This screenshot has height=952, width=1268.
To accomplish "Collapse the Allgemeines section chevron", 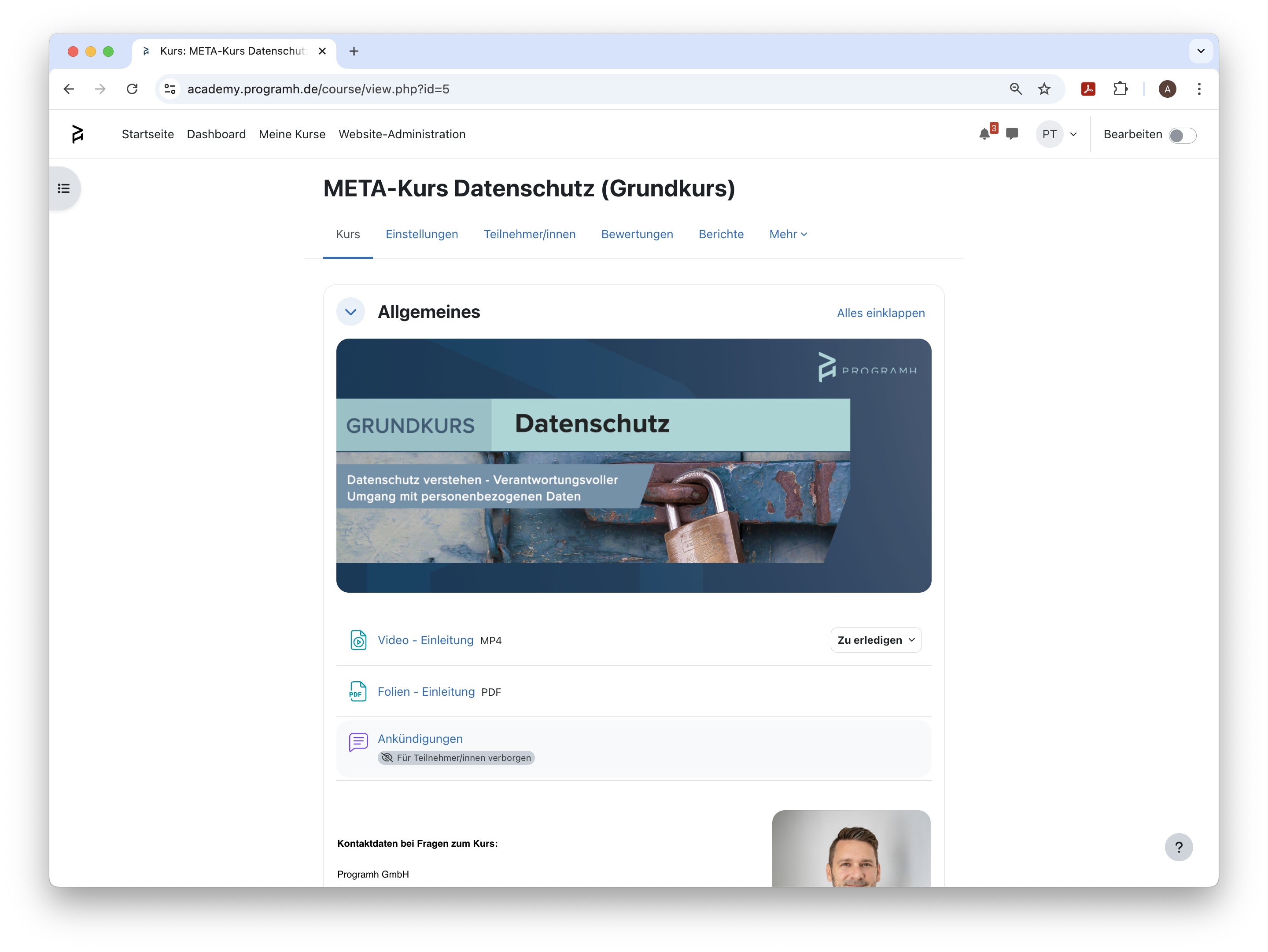I will click(350, 311).
